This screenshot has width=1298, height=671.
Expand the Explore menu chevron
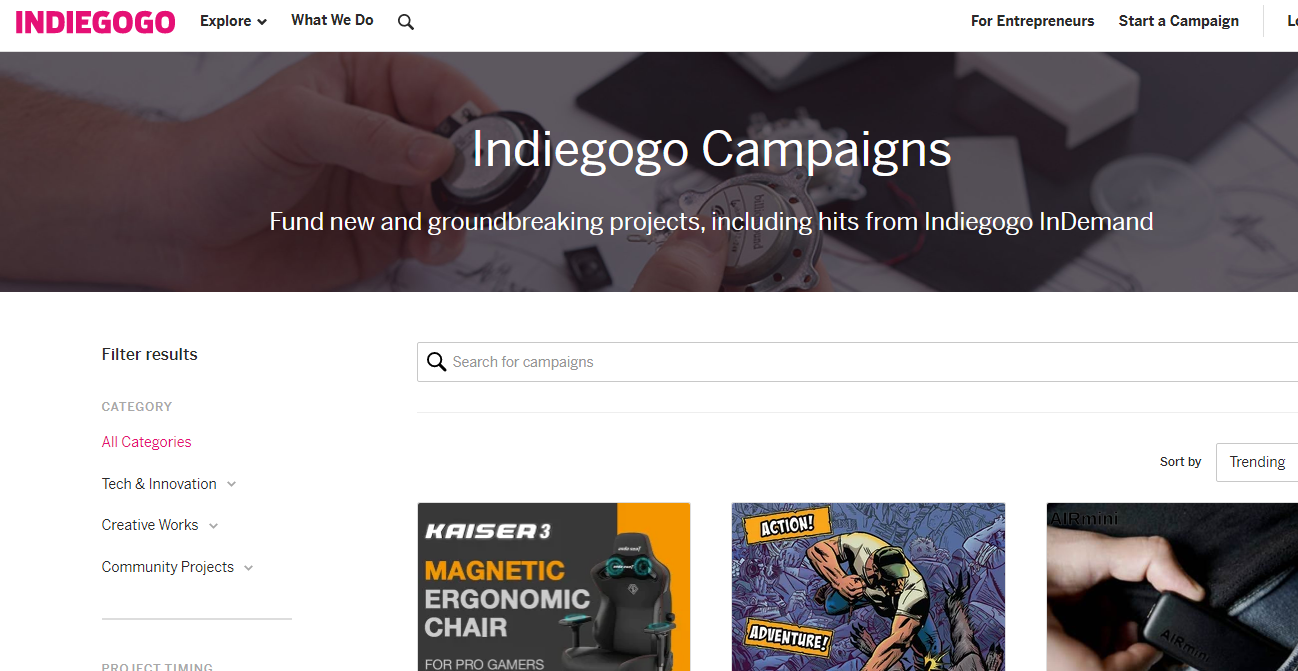[262, 22]
